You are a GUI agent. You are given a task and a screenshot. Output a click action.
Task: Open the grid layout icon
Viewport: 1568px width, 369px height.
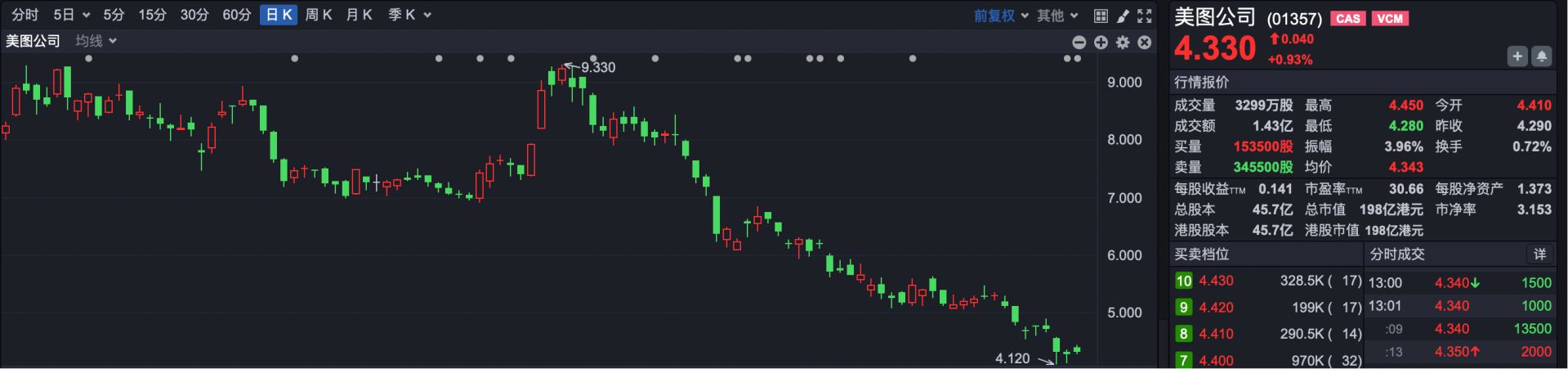tap(1101, 16)
